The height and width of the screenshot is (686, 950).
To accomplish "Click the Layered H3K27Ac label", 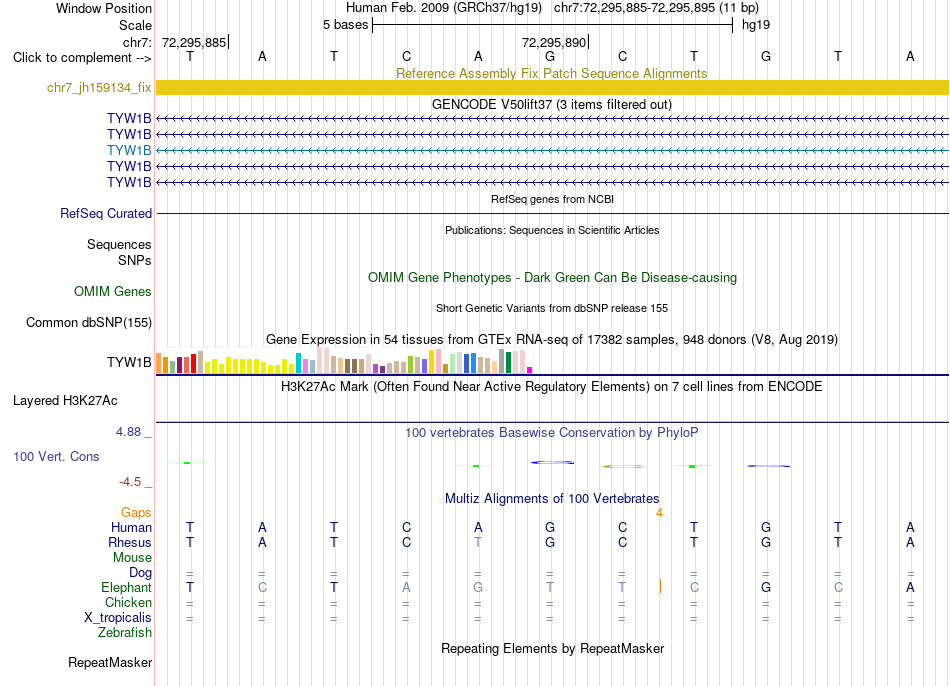I will 65,401.
